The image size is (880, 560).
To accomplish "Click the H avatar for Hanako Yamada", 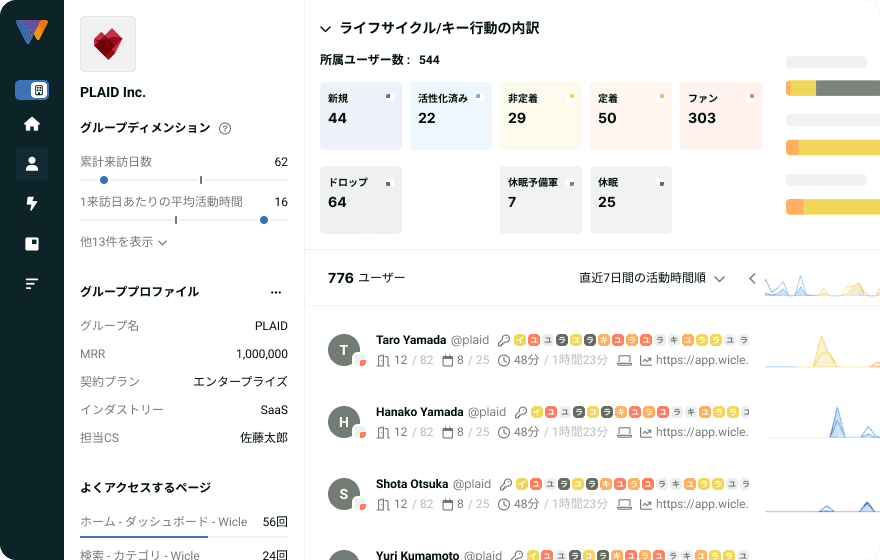I will coord(344,422).
